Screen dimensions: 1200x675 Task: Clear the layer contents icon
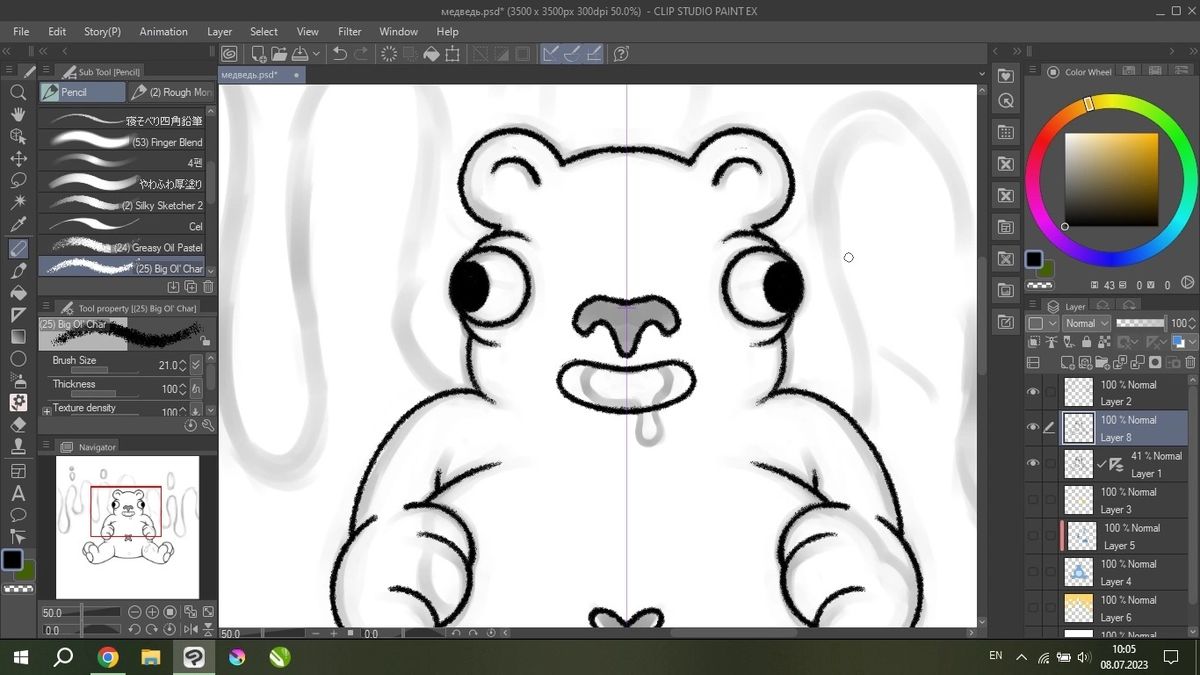[x=388, y=54]
